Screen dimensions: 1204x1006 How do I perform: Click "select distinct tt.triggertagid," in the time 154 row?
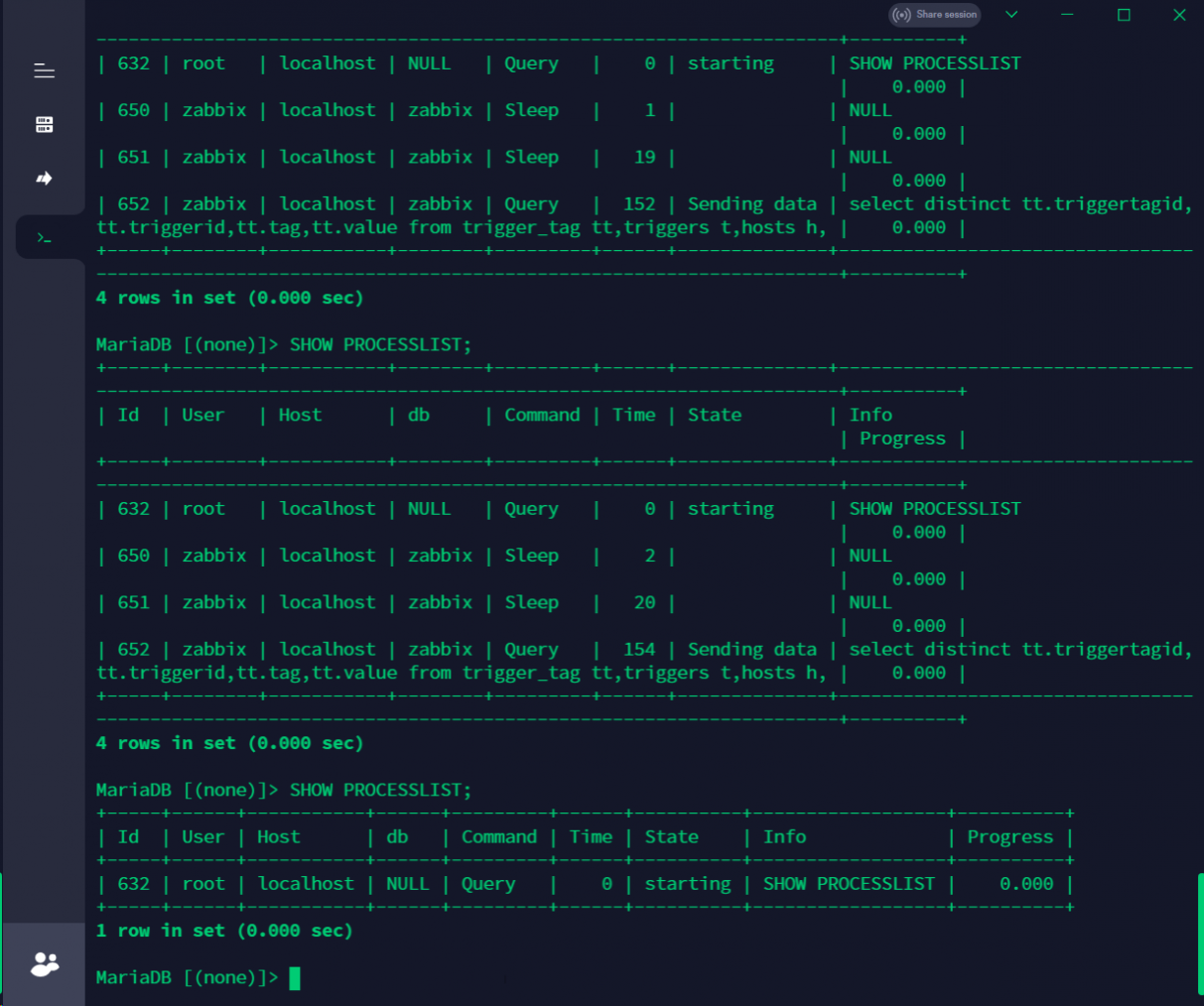point(1020,649)
